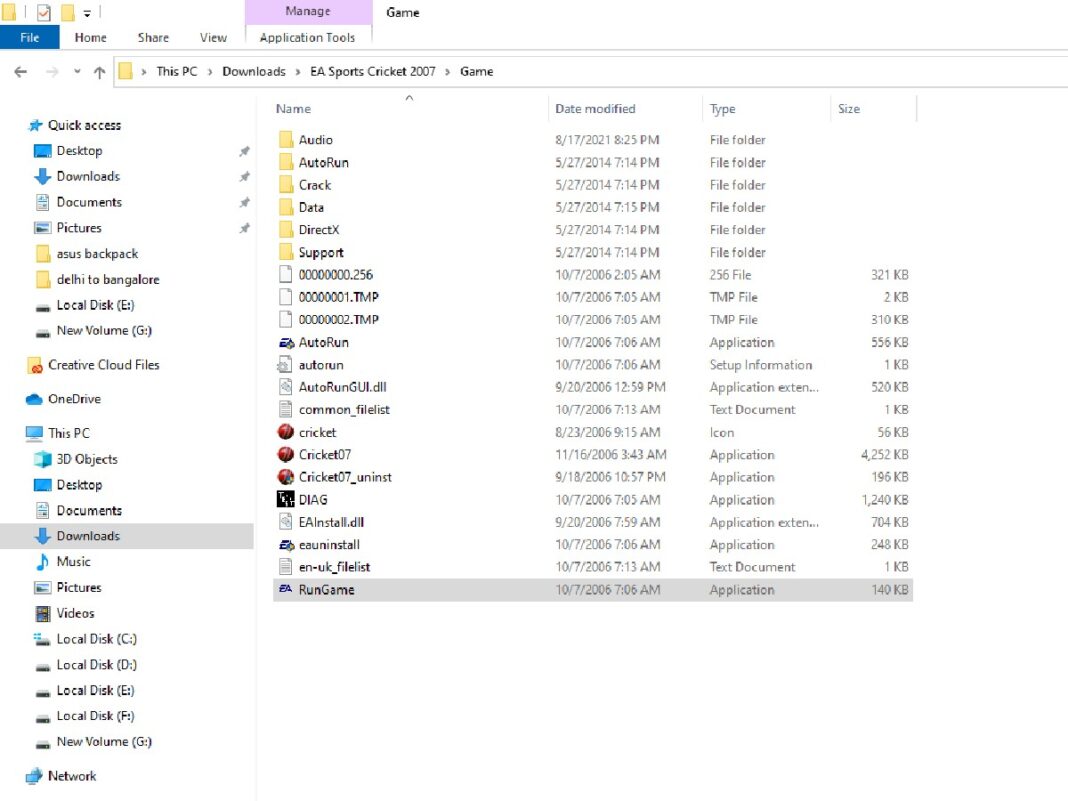Select Local Disk (C:) in navigation pane
This screenshot has width=1068, height=801.
[96, 639]
